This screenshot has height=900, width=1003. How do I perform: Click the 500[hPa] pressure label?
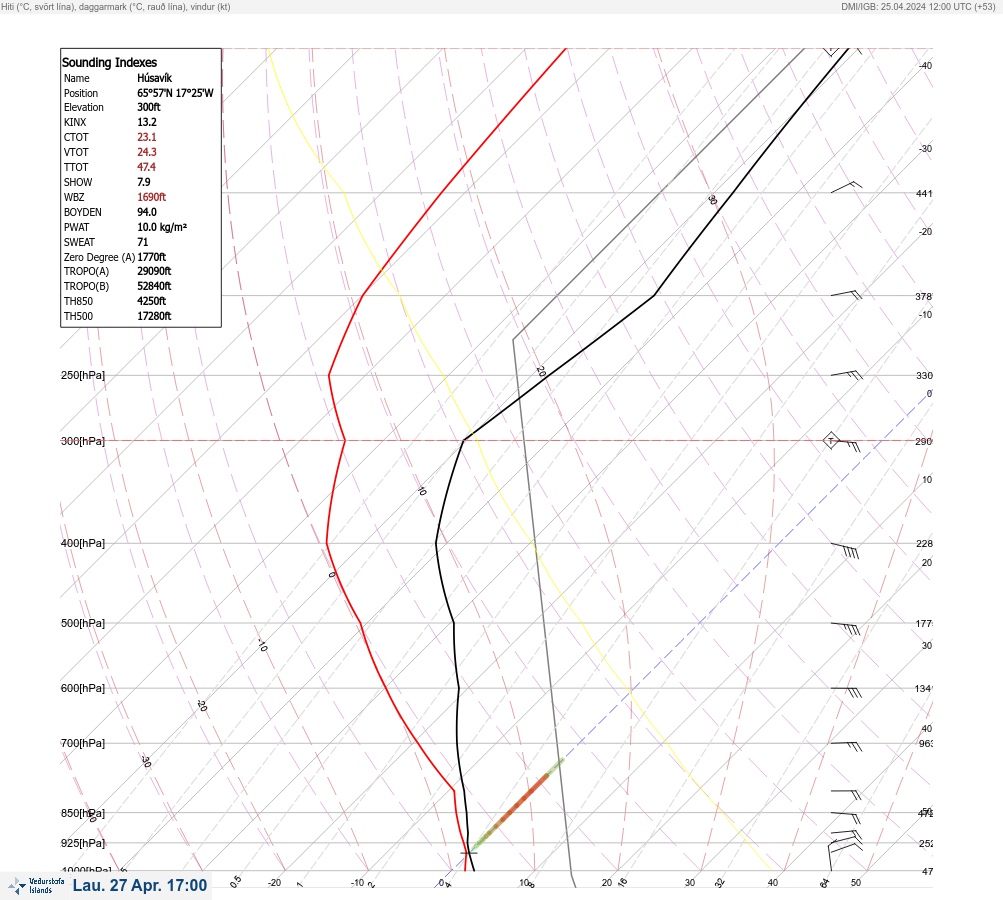(x=83, y=623)
